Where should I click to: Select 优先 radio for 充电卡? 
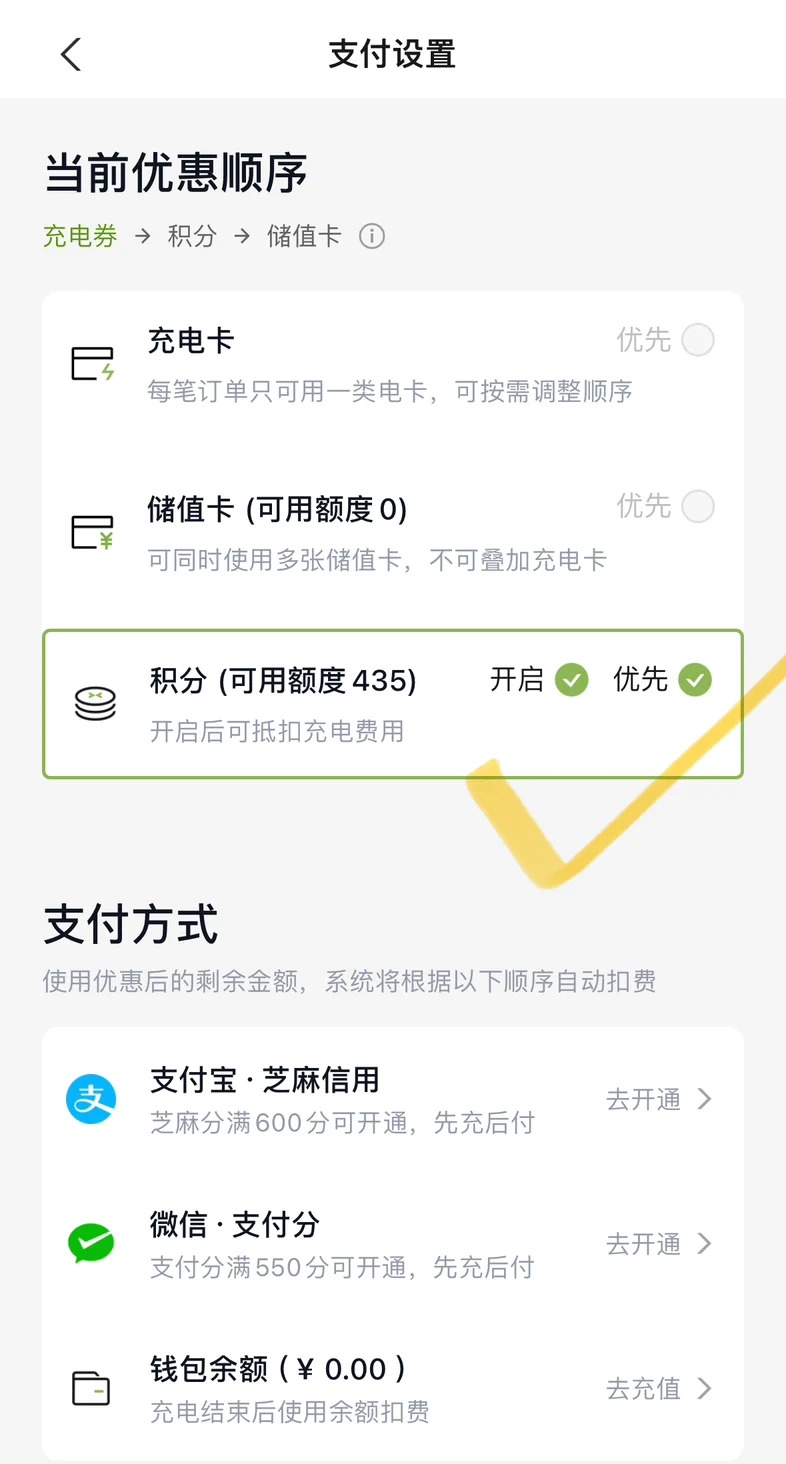click(x=698, y=340)
